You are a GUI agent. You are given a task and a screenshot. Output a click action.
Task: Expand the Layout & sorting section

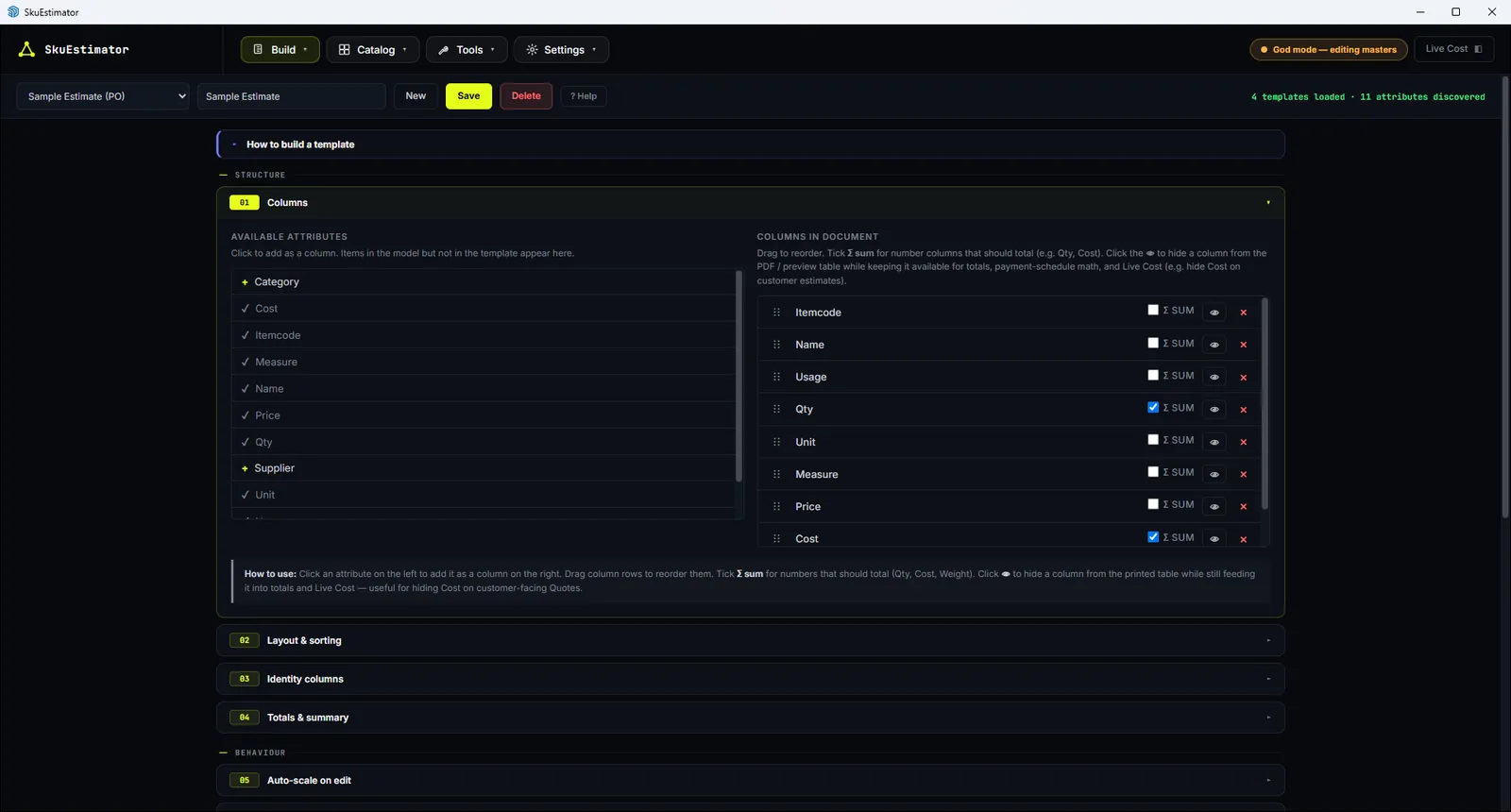tap(750, 640)
